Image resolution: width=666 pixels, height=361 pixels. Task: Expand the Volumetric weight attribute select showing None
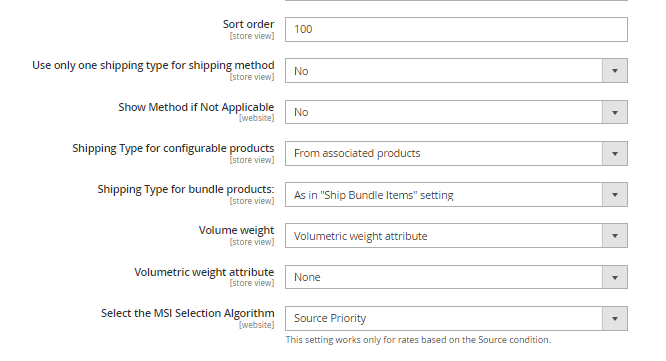tap(456, 277)
